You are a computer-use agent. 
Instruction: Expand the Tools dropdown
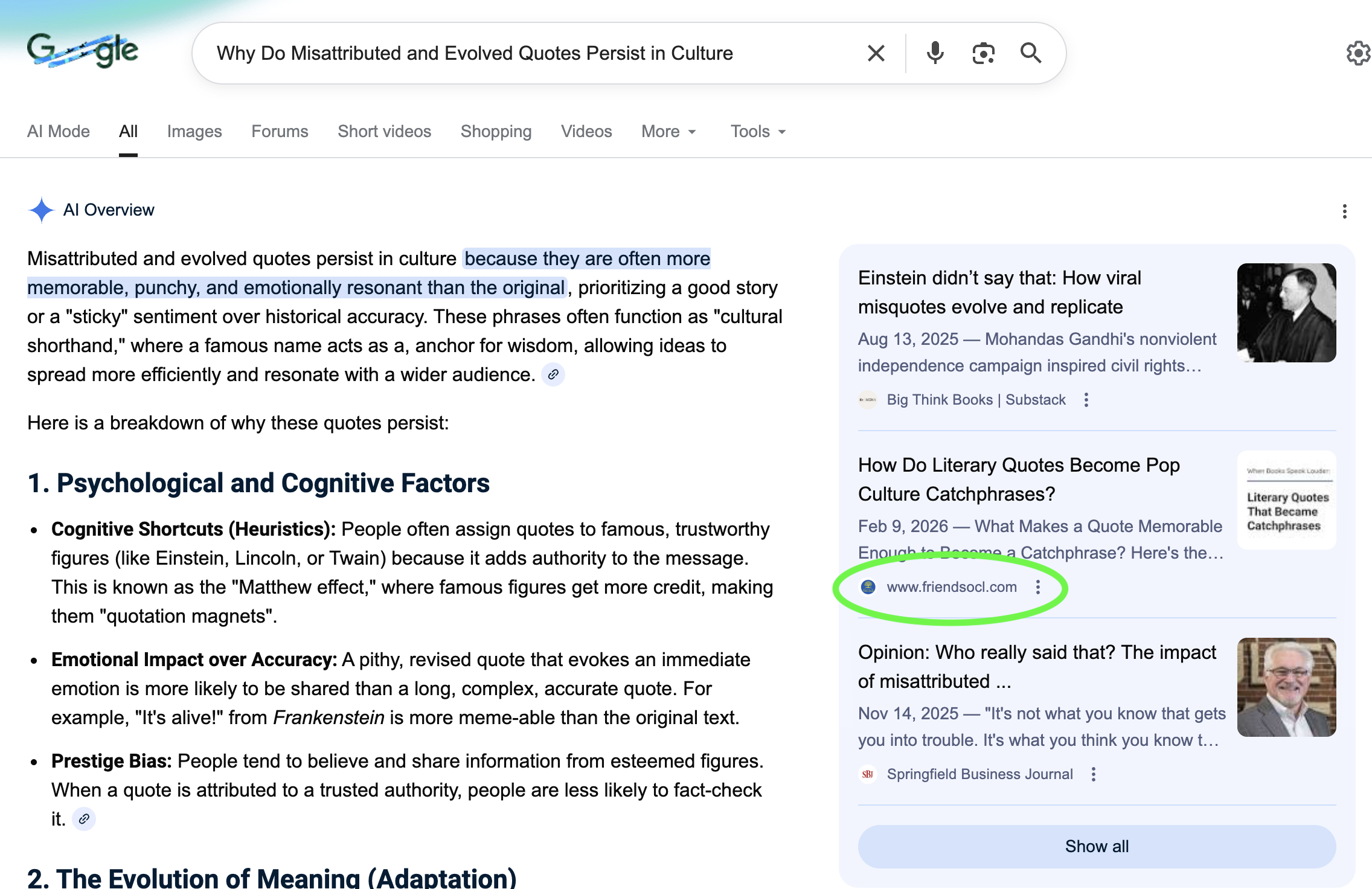point(758,132)
